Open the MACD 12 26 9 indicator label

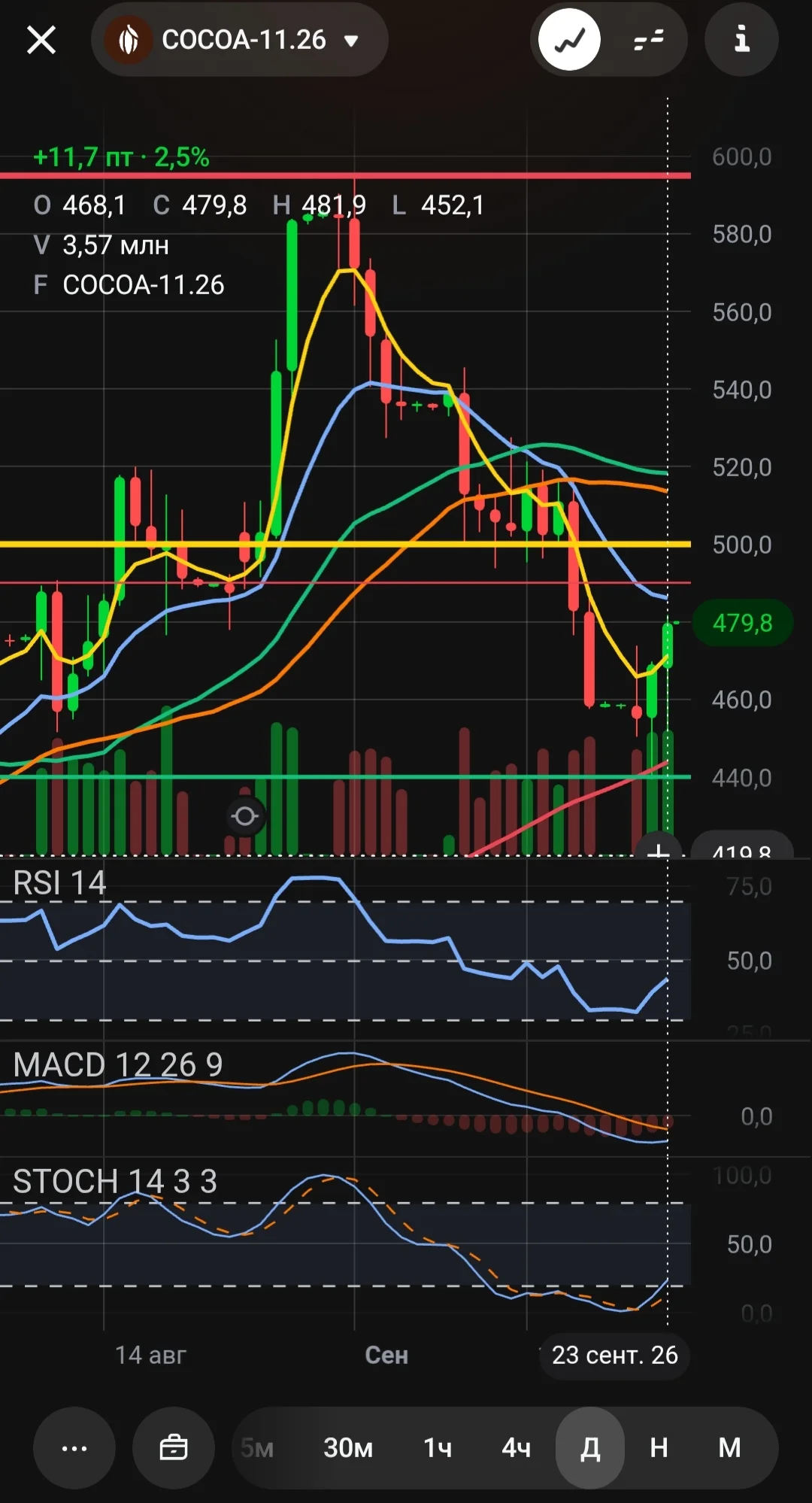[x=118, y=1065]
